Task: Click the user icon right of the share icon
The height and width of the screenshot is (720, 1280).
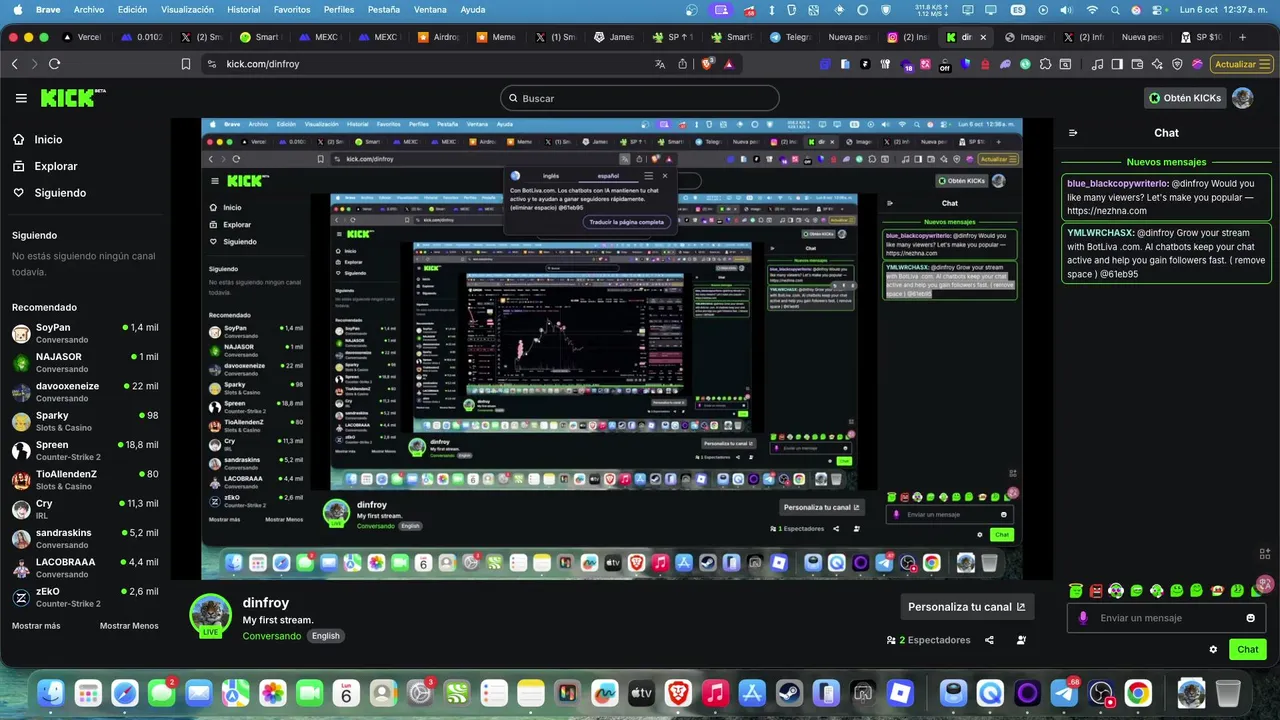Action: point(1021,640)
